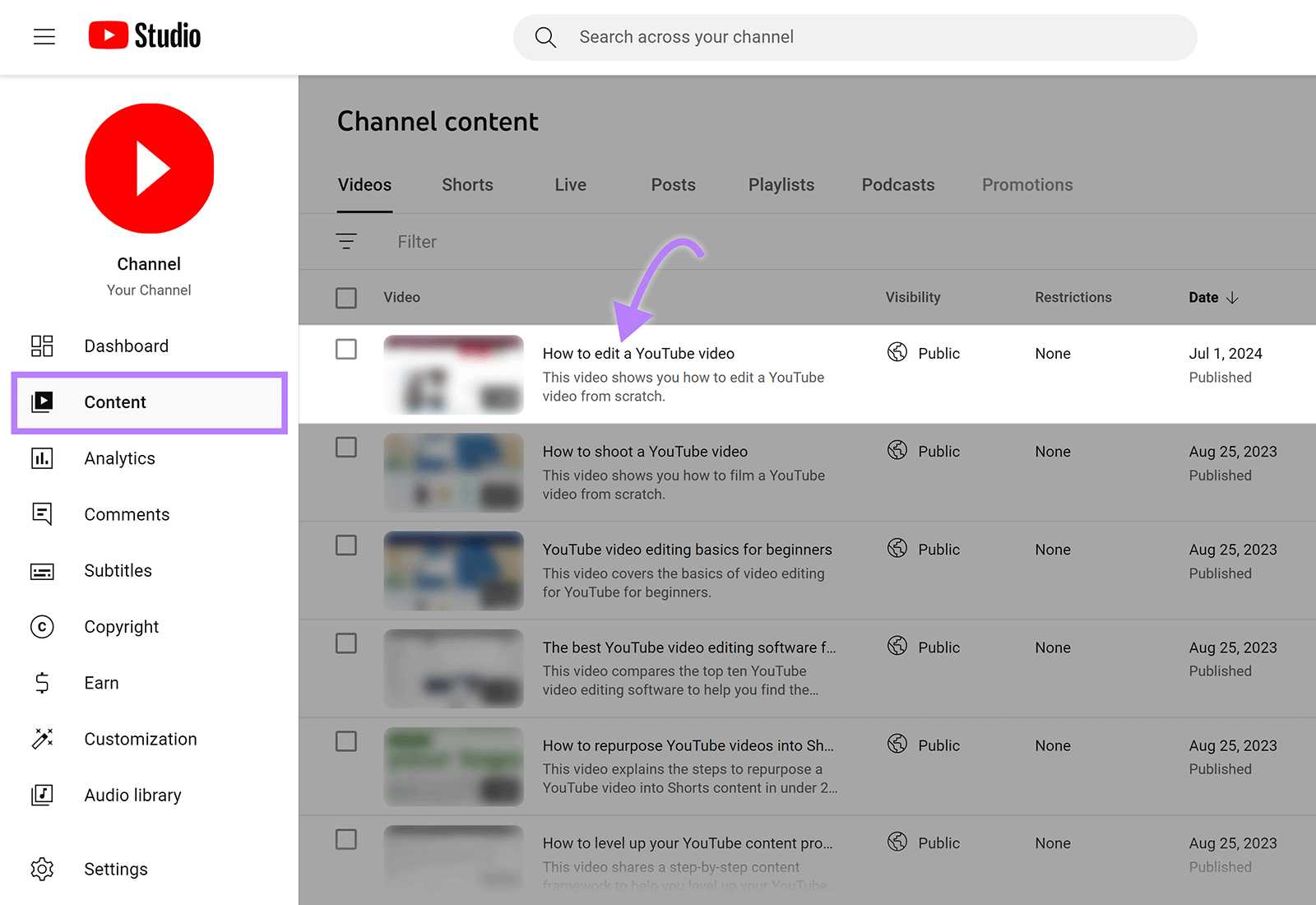
Task: Switch to the Live tab
Action: 570,185
